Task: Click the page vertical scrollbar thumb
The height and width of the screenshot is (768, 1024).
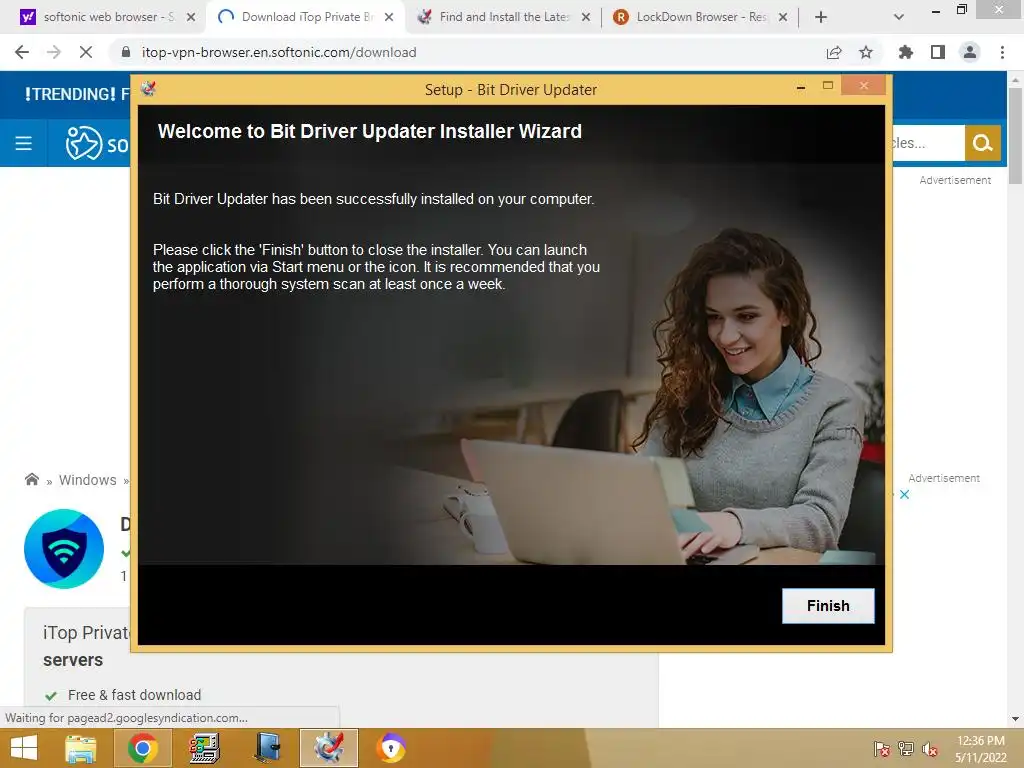Action: point(1015,136)
